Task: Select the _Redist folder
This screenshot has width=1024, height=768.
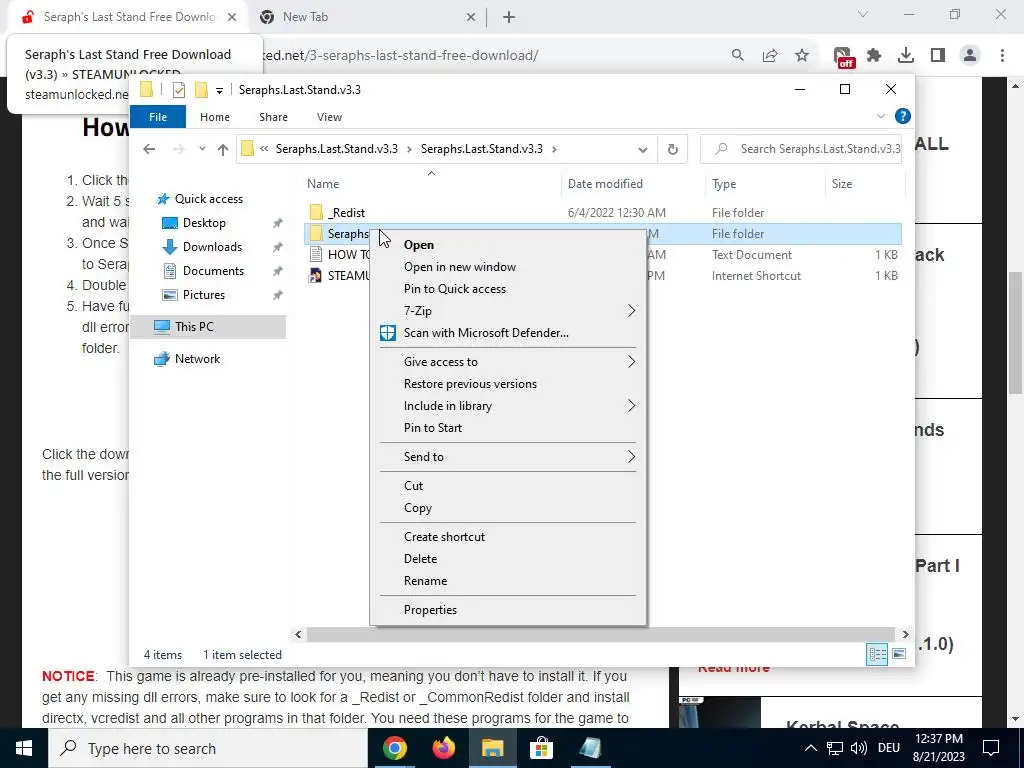Action: point(346,213)
